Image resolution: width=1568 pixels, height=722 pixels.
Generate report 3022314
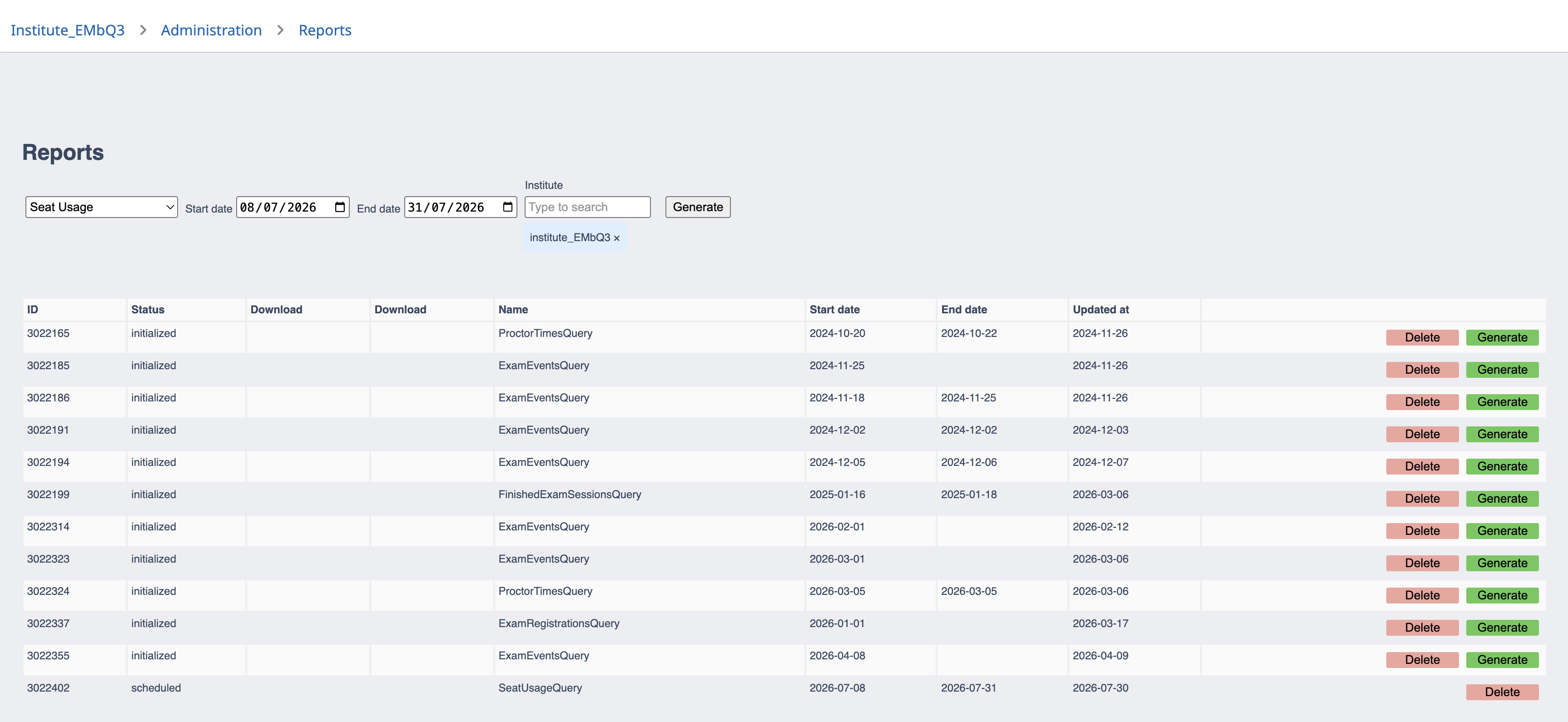(x=1502, y=531)
